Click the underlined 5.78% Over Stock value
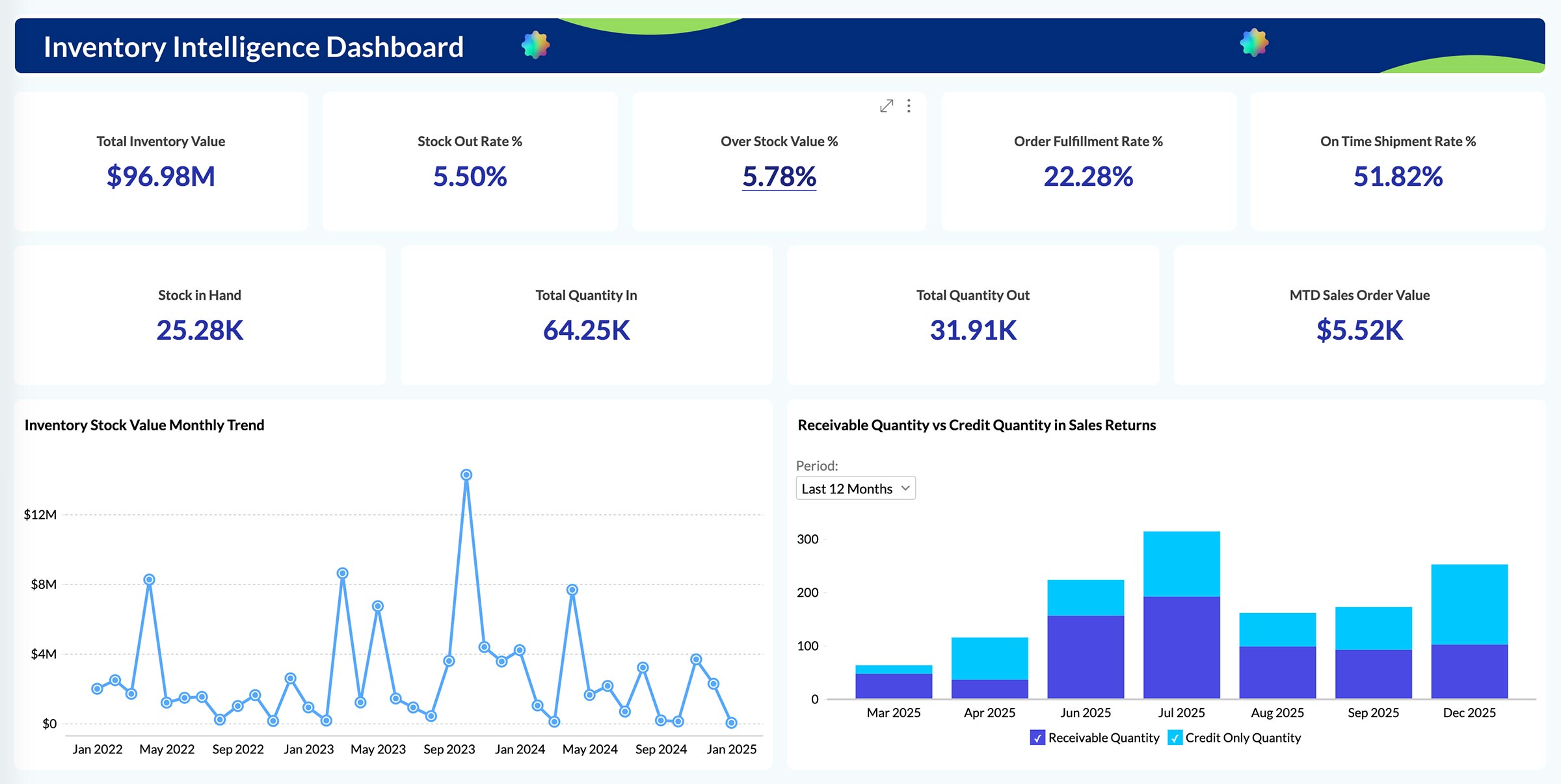Screen dimensions: 1561x784 (x=779, y=177)
